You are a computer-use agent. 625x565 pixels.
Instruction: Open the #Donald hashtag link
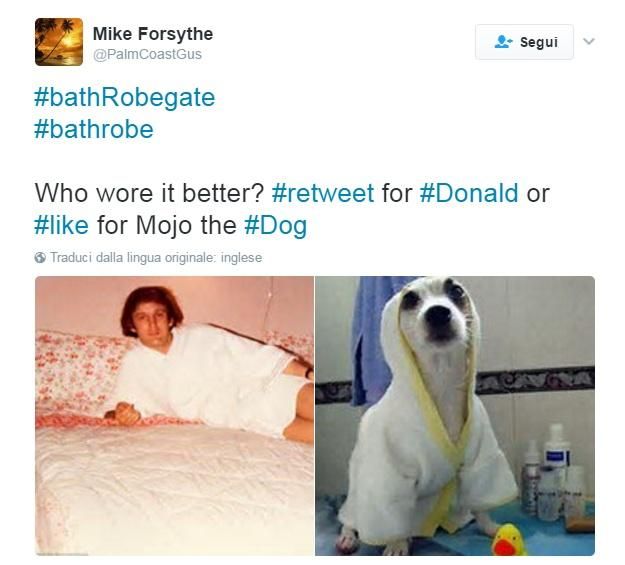tap(469, 193)
